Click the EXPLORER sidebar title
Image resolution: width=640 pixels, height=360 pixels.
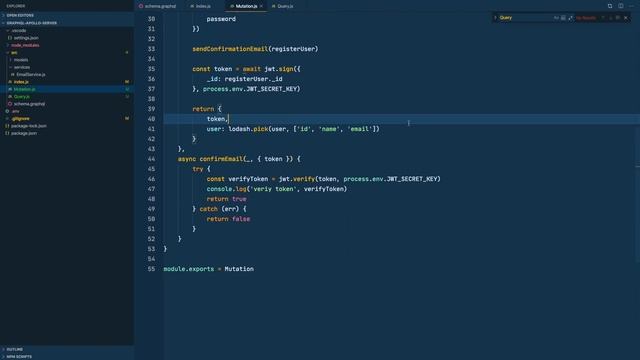click(16, 6)
